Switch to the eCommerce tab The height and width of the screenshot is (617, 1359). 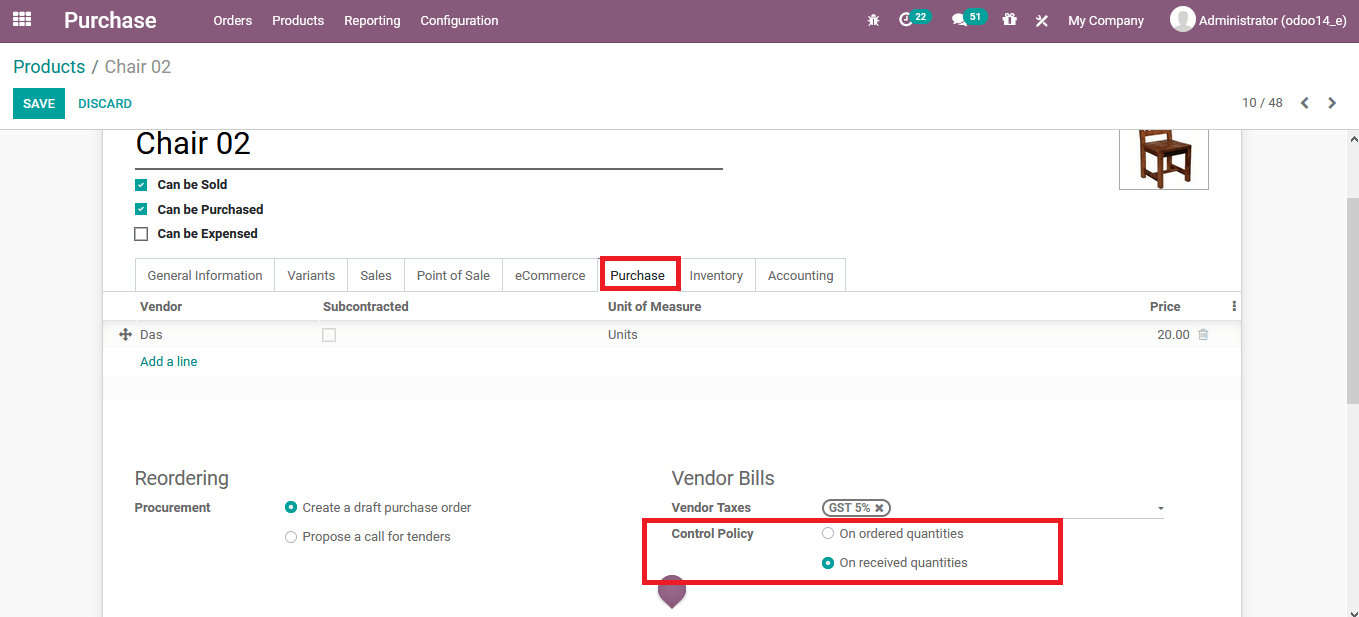[550, 276]
